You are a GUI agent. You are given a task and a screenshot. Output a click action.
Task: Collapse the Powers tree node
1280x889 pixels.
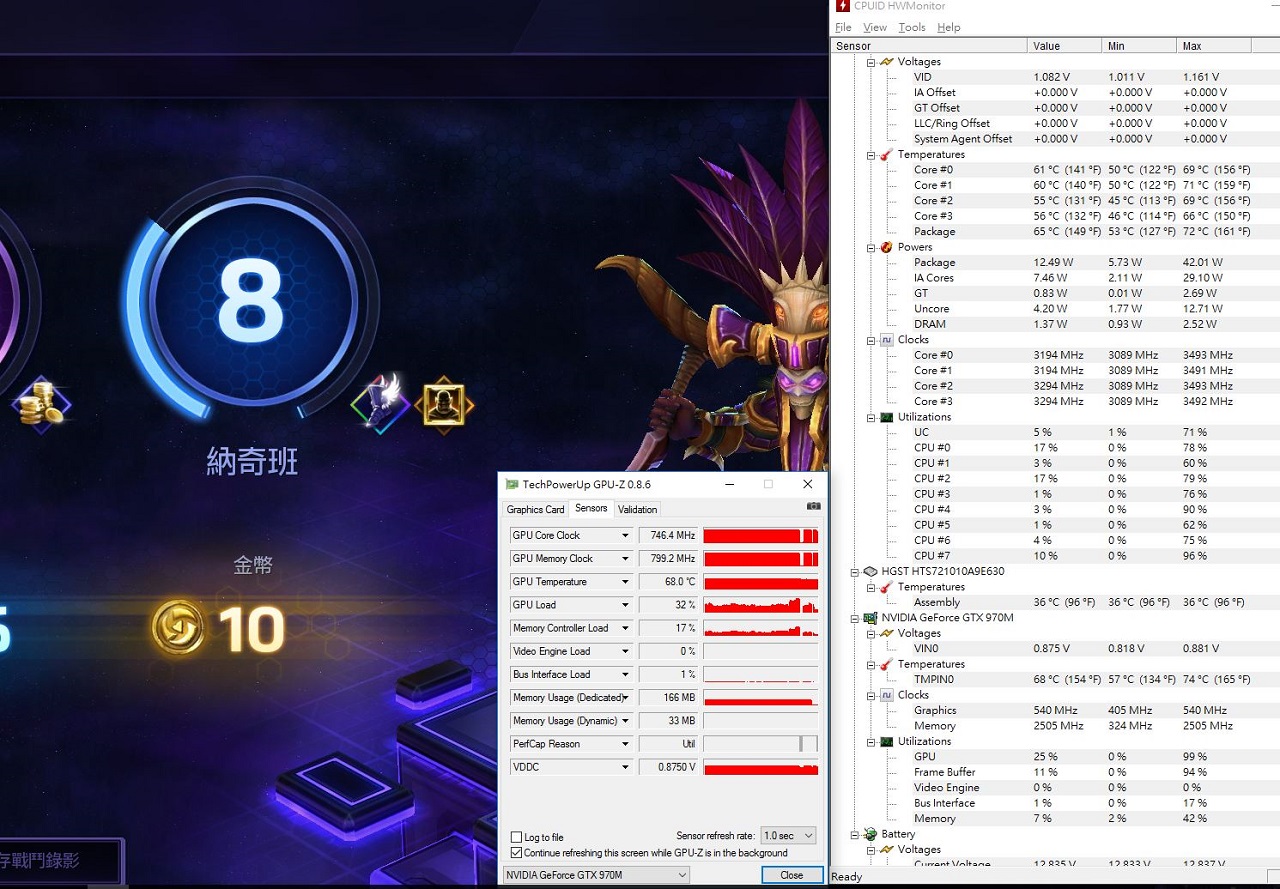tap(871, 247)
